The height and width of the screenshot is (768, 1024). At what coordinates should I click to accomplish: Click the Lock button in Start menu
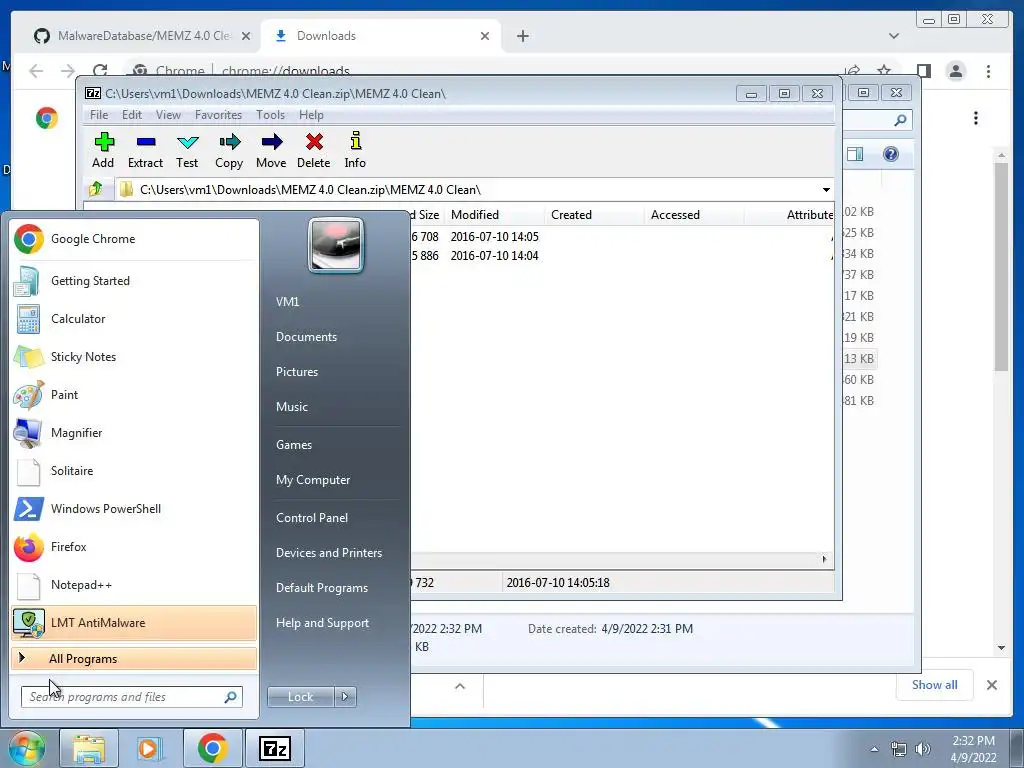click(x=300, y=697)
